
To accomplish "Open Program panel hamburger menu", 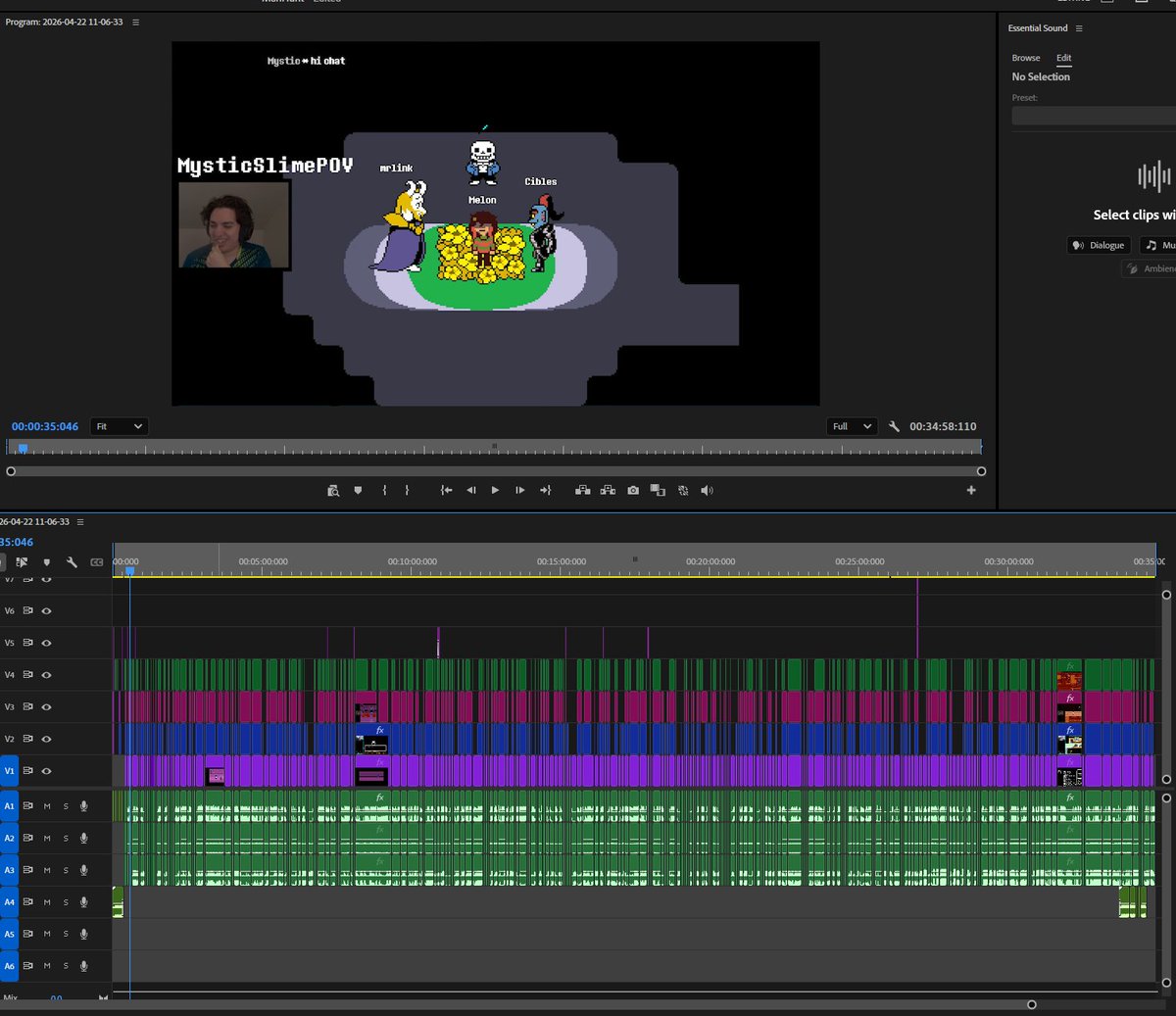I will [x=135, y=22].
